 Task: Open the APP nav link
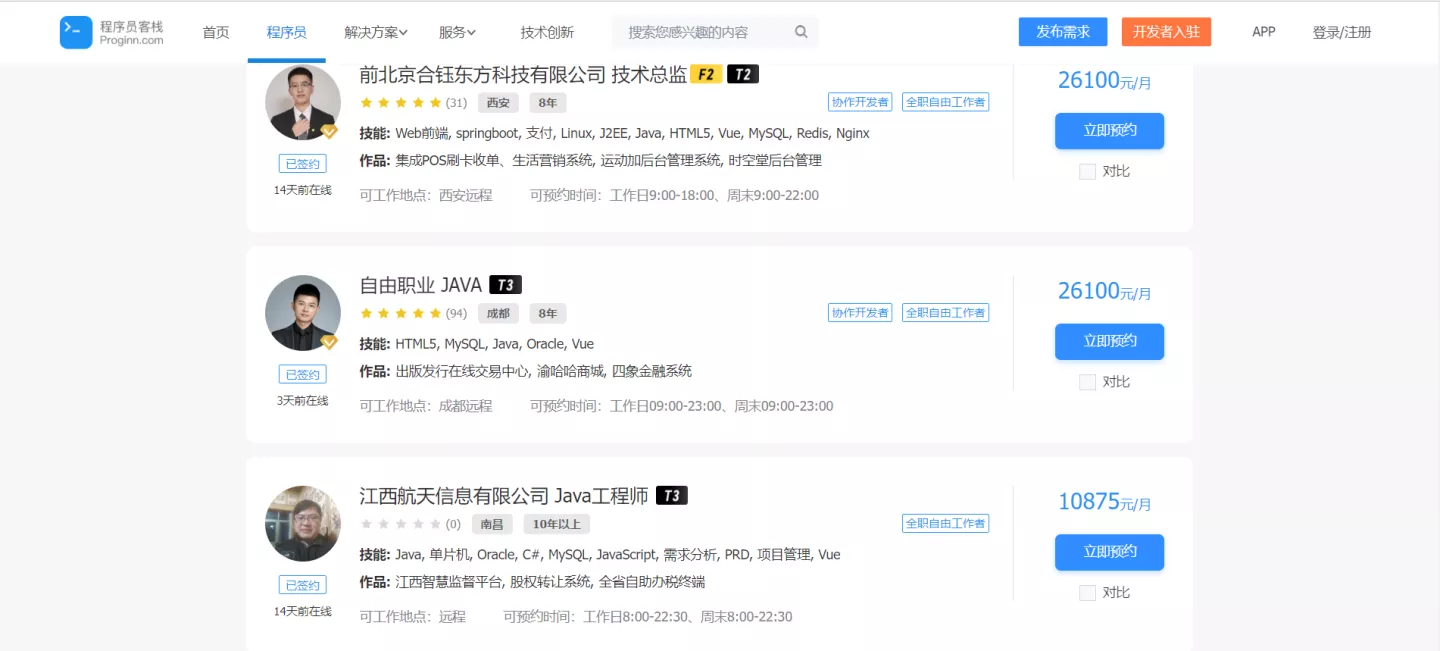click(x=1264, y=32)
